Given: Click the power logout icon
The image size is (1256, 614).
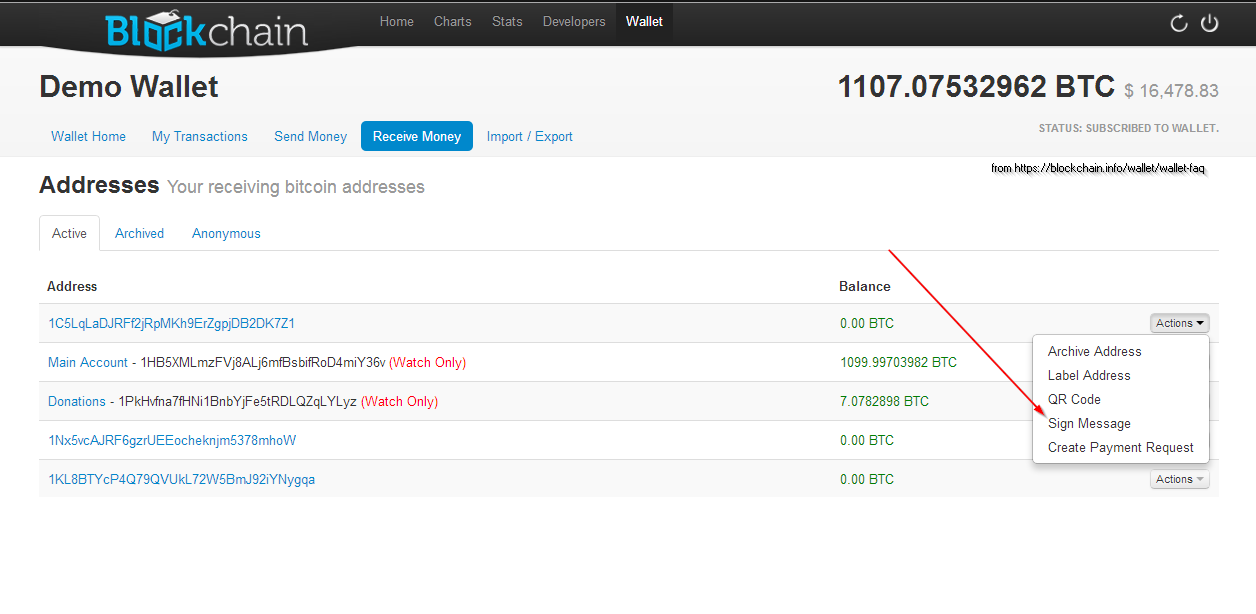Looking at the screenshot, I should click(x=1210, y=23).
